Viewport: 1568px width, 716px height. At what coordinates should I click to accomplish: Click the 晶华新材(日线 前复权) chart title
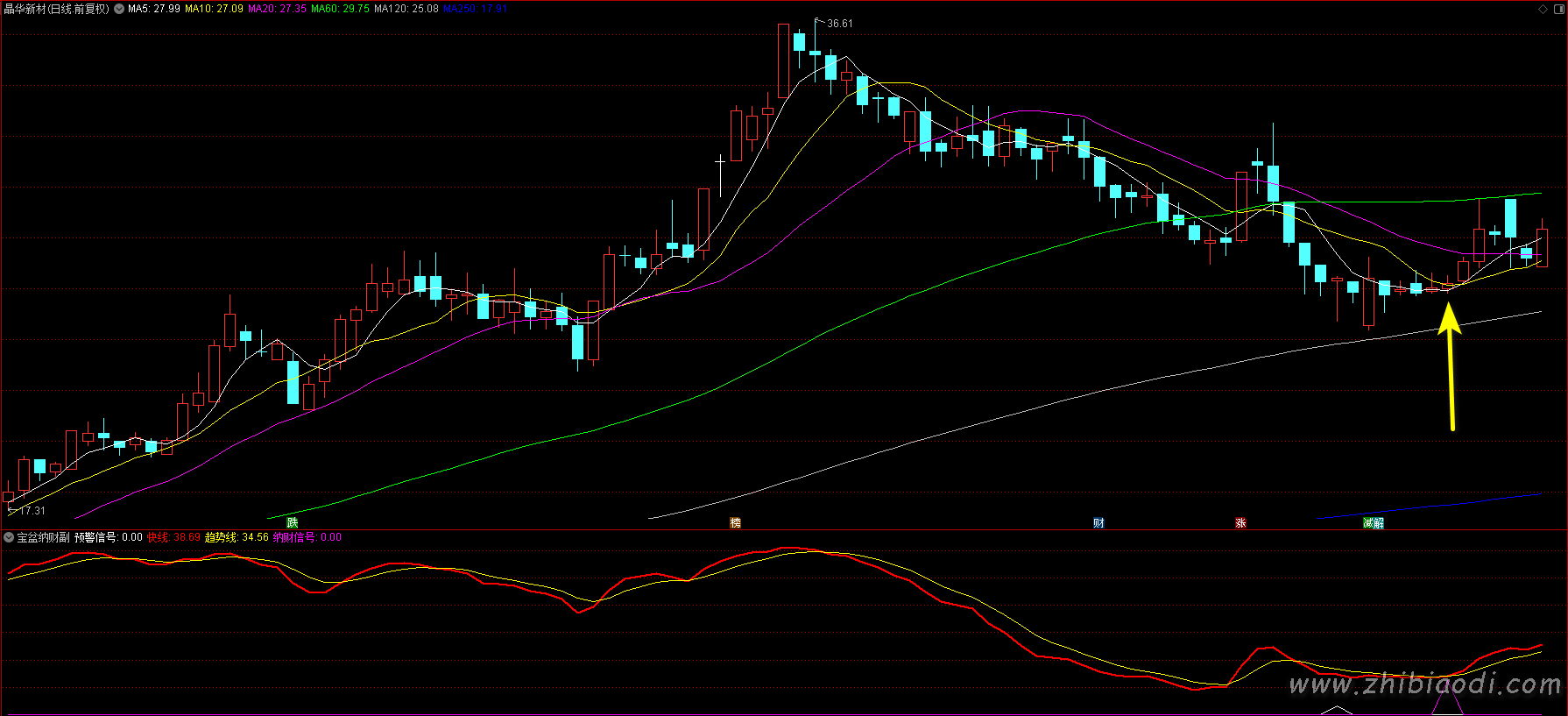click(x=56, y=9)
